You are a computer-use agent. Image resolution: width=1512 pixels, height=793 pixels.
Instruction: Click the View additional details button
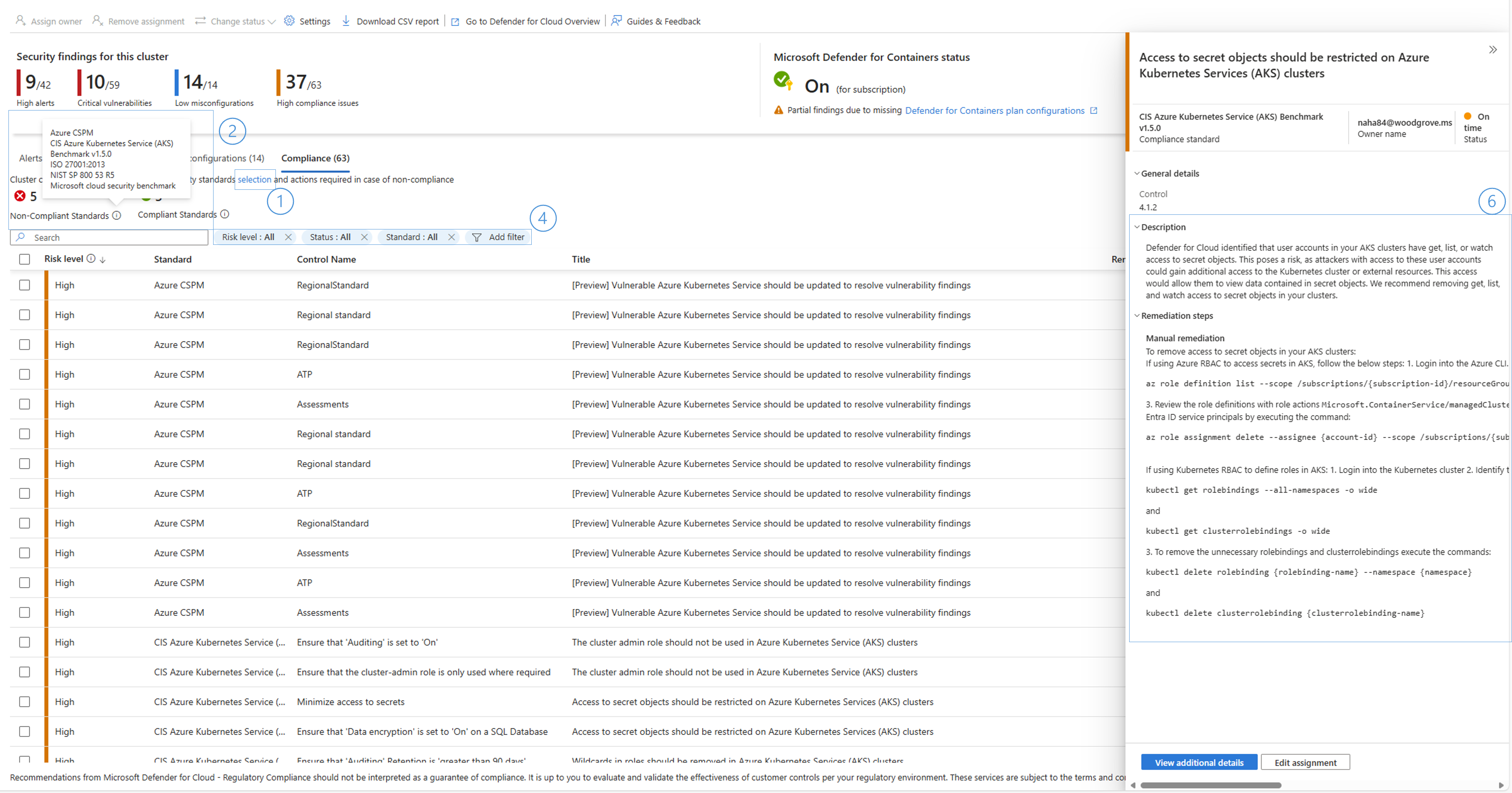tap(1198, 763)
